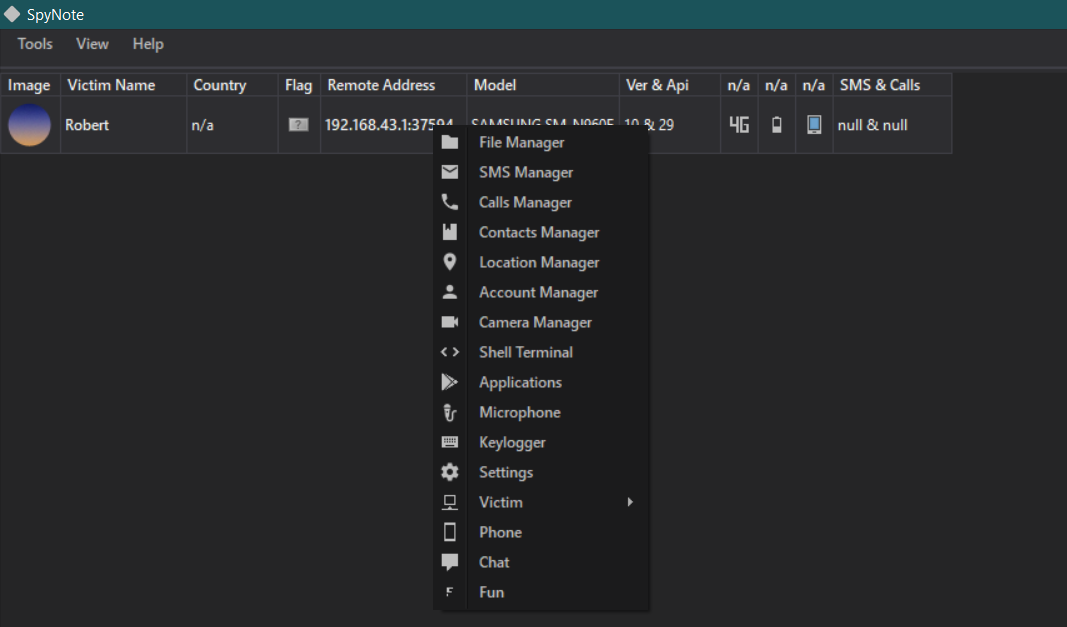1067x627 pixels.
Task: Click the Remote Address column header
Action: 393,85
